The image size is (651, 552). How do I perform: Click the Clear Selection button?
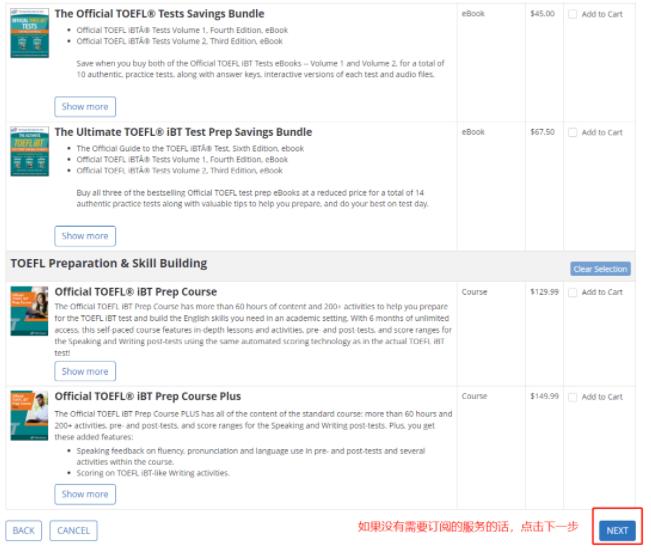pyautogui.click(x=600, y=269)
